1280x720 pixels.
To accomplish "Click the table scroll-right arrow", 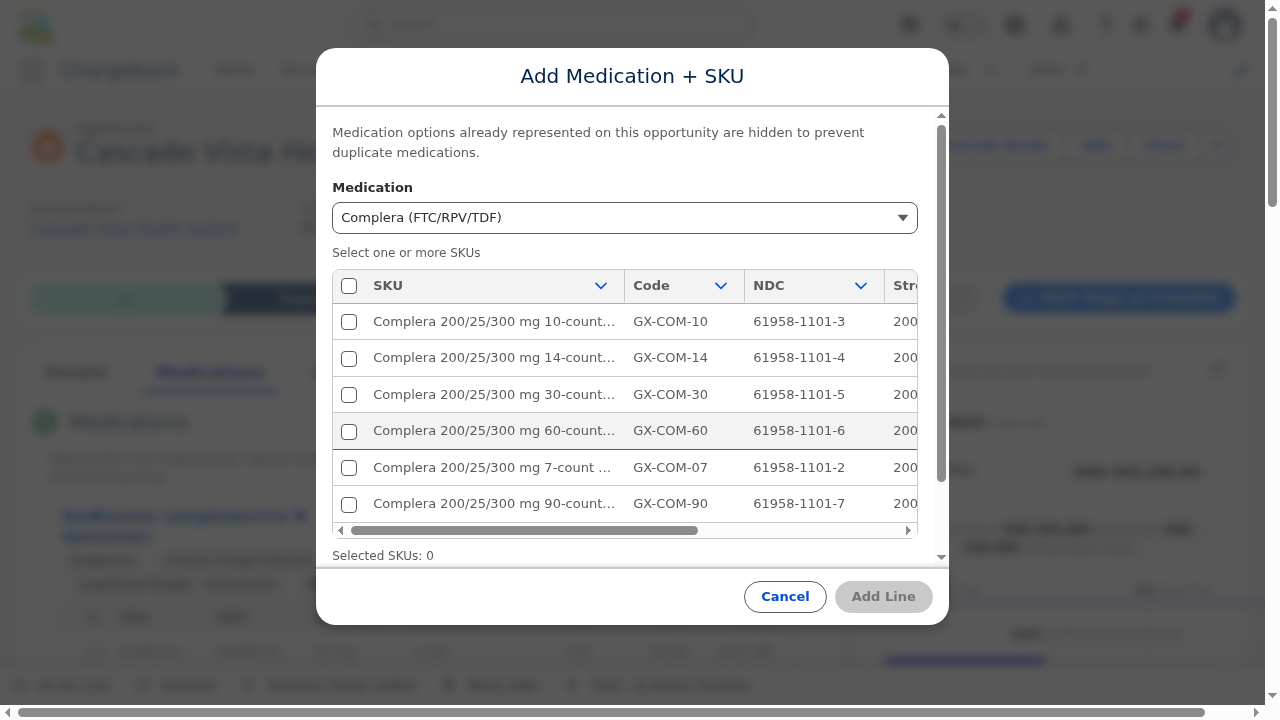I will (908, 530).
